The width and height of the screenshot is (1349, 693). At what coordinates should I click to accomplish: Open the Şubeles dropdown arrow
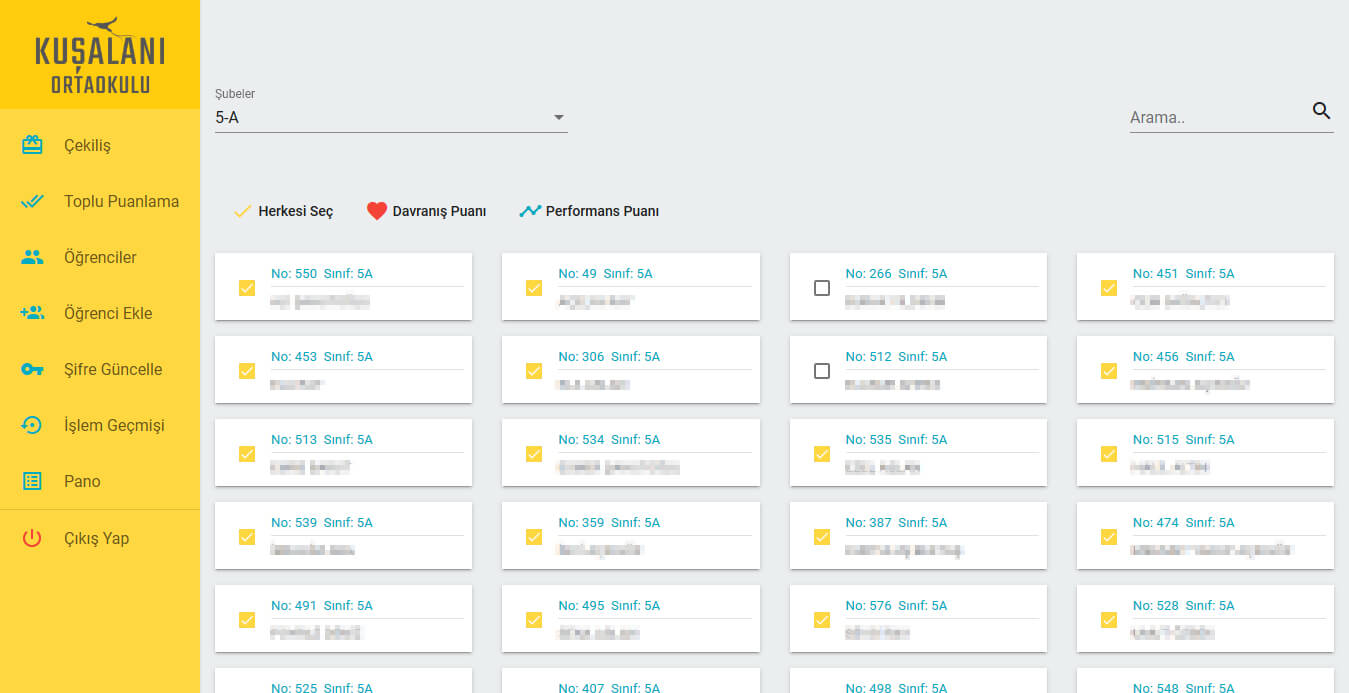coord(559,118)
